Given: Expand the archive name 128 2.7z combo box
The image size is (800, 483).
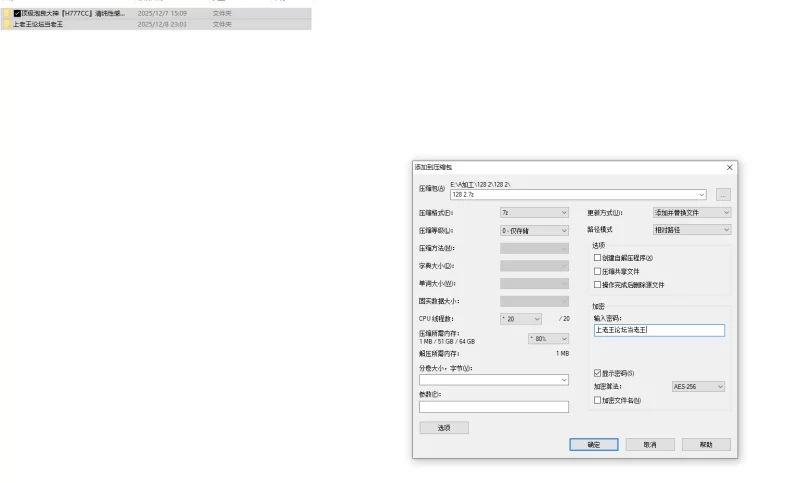Looking at the screenshot, I should [x=702, y=195].
